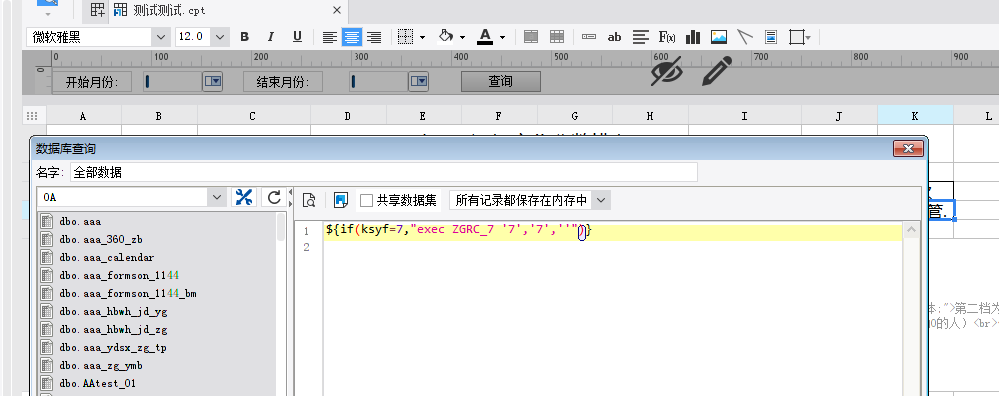Toggle italic text formatting

271,37
